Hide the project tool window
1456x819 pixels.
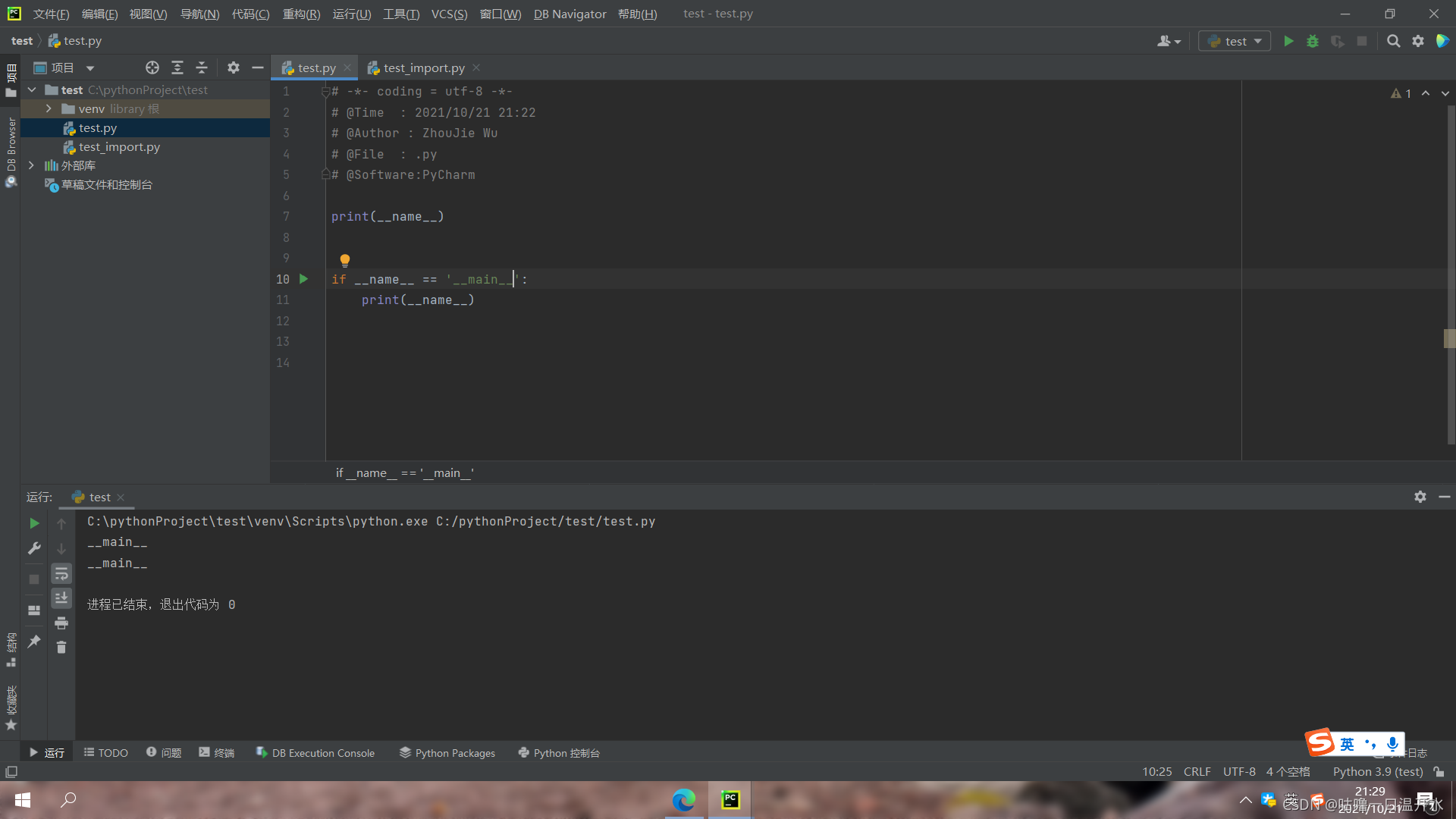pyautogui.click(x=258, y=67)
